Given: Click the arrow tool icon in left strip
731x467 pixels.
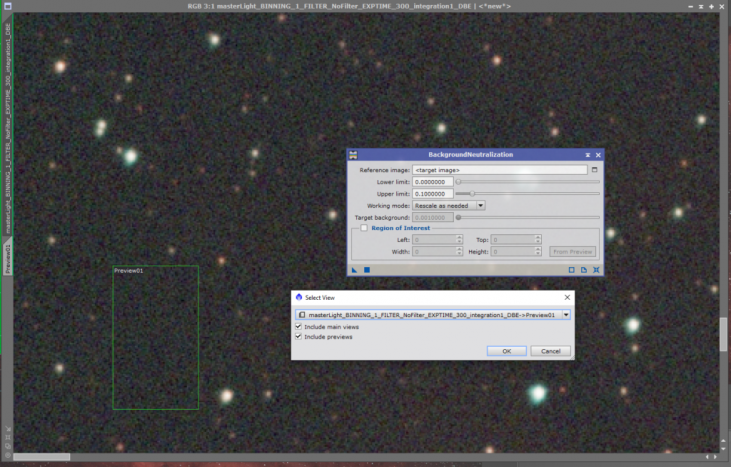Looking at the screenshot, I should tap(8, 428).
